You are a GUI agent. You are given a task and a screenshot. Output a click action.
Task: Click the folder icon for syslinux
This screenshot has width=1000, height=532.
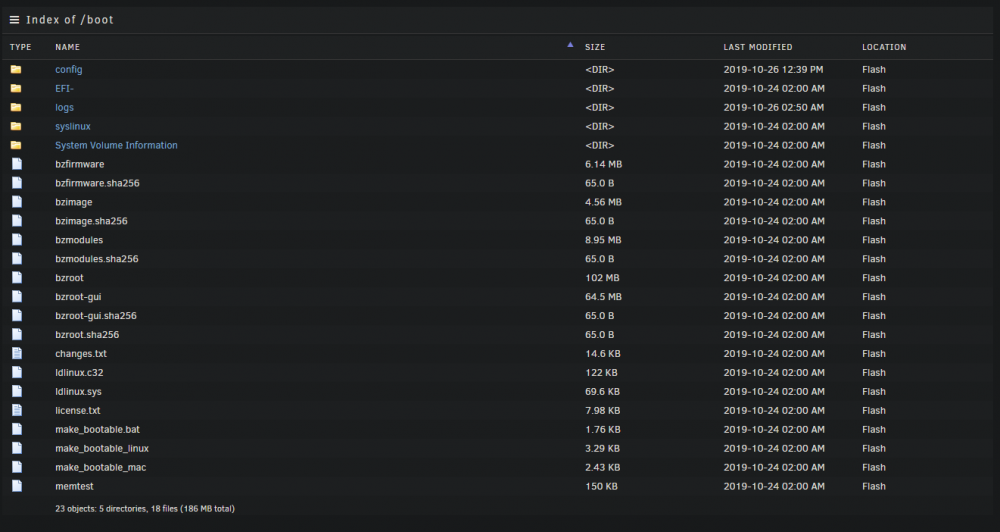[16, 126]
